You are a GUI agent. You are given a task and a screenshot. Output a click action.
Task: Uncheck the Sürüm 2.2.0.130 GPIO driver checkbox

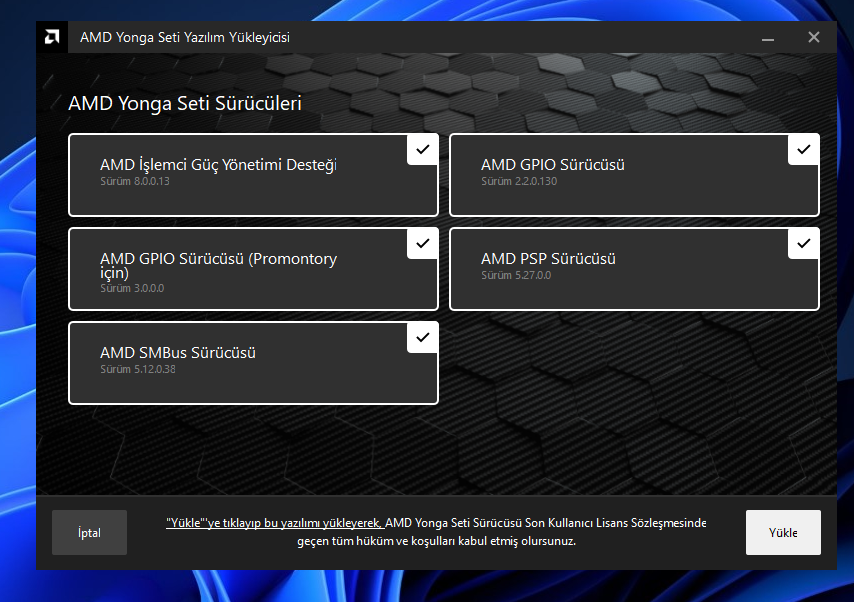pyautogui.click(x=803, y=149)
